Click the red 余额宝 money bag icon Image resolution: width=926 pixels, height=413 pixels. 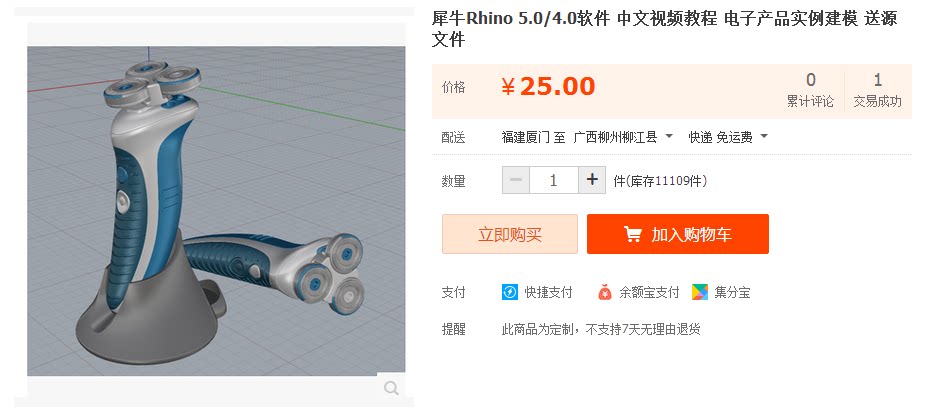tap(605, 292)
